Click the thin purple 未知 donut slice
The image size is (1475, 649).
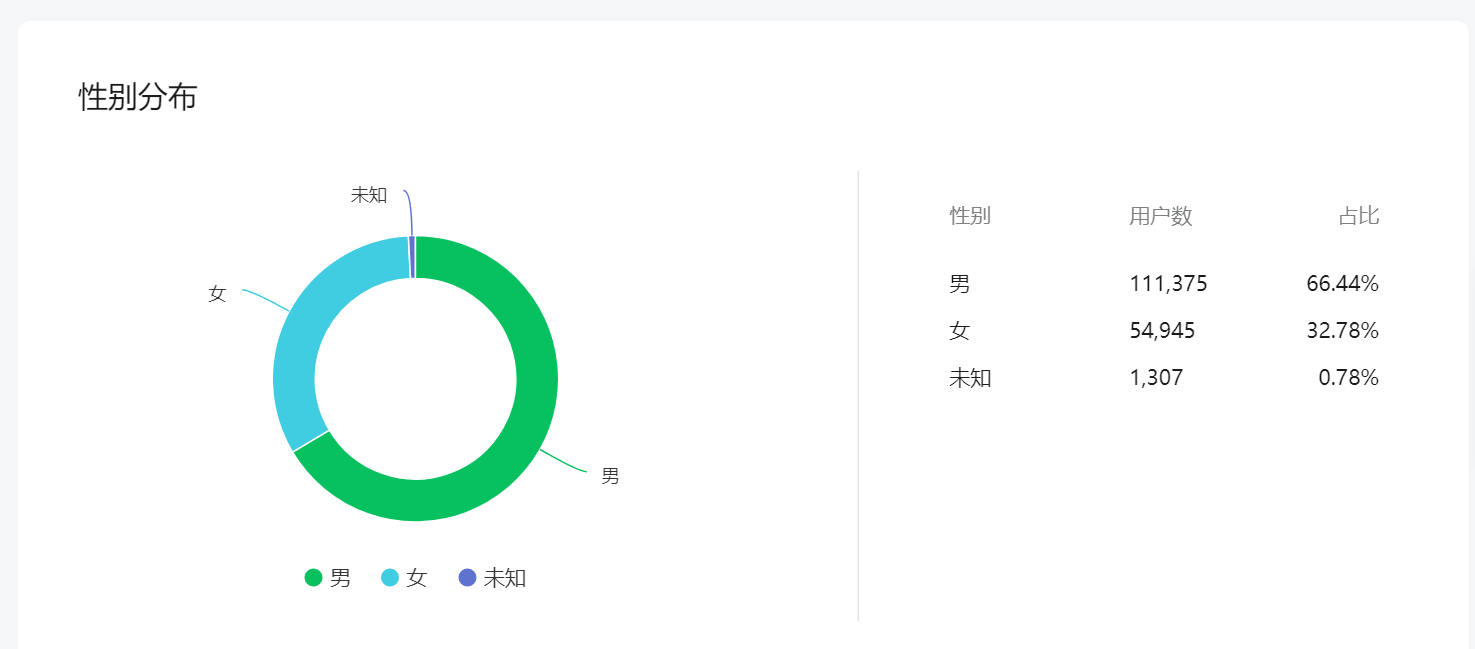412,257
